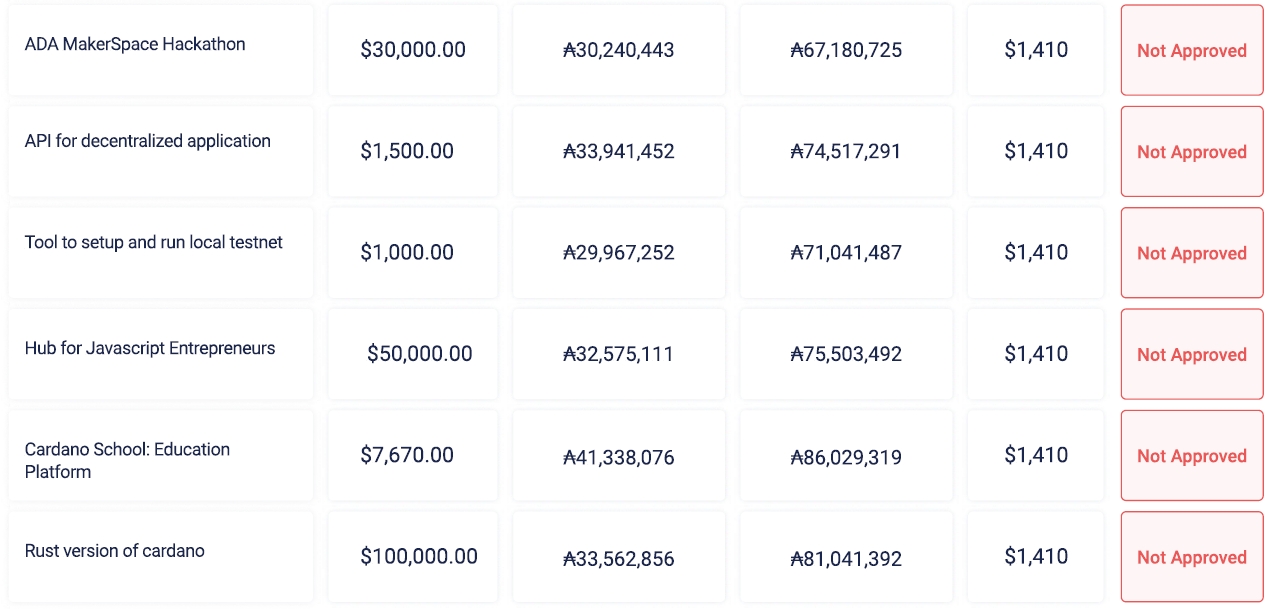The width and height of the screenshot is (1269, 609).
Task: Click the ₳75,503,492 vote total
Action: tap(846, 354)
